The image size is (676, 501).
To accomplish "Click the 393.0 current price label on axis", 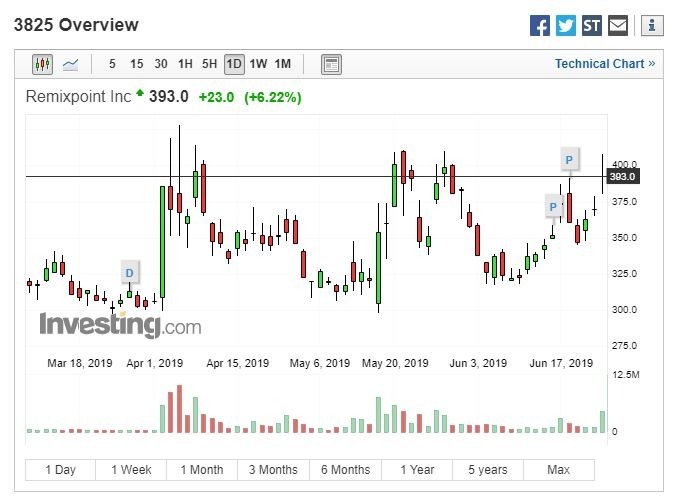I will pyautogui.click(x=623, y=176).
